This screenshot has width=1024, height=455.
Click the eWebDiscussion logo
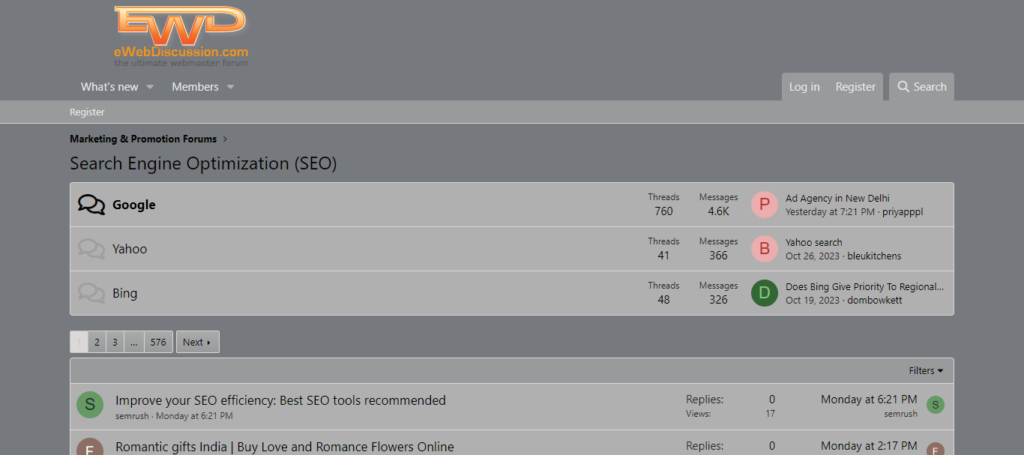[180, 36]
